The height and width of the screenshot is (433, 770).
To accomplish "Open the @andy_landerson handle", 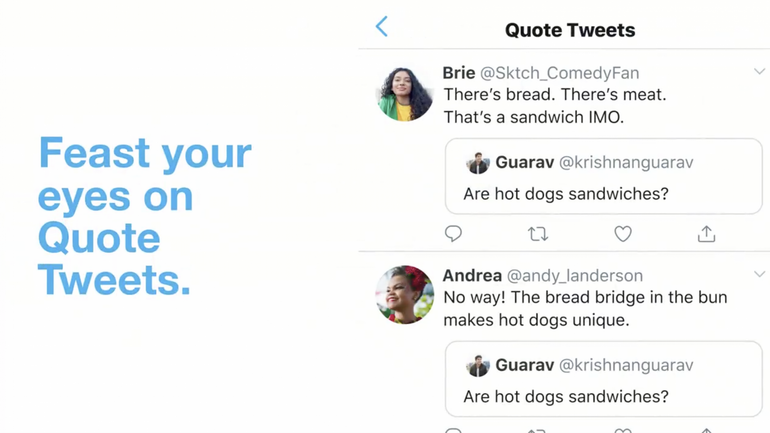I will 575,276.
